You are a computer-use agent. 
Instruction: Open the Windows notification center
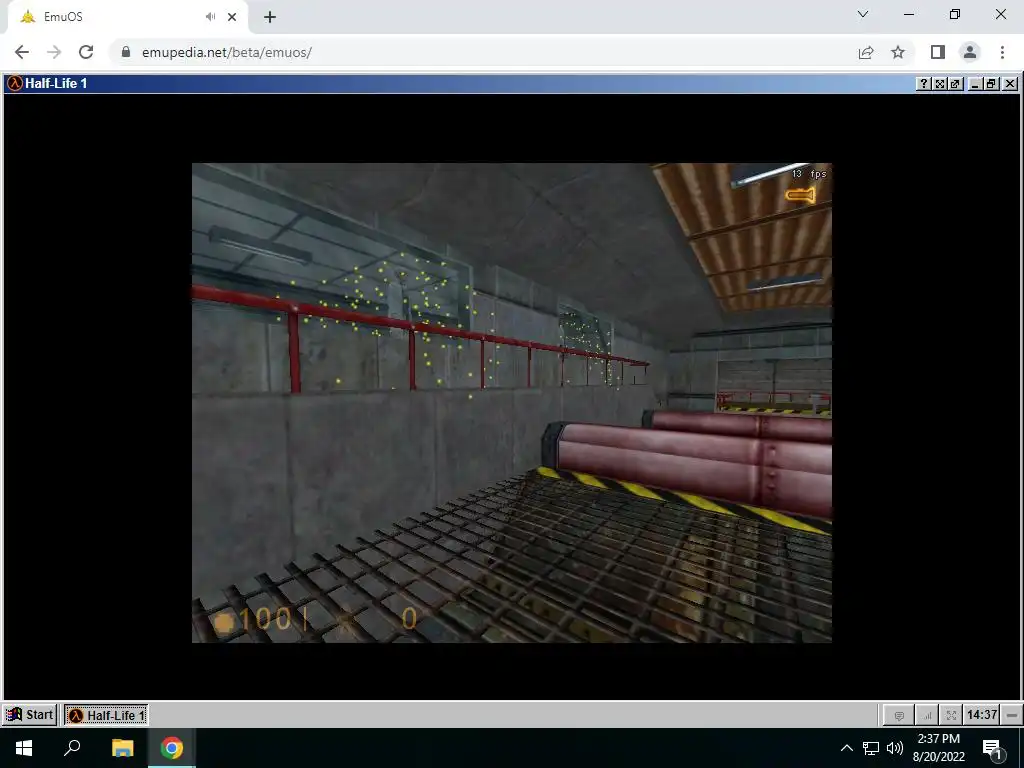pos(993,749)
